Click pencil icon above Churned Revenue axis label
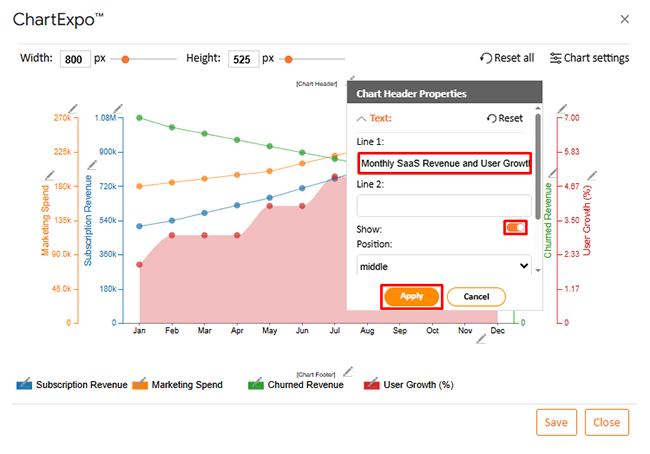The image size is (650, 454). (553, 172)
